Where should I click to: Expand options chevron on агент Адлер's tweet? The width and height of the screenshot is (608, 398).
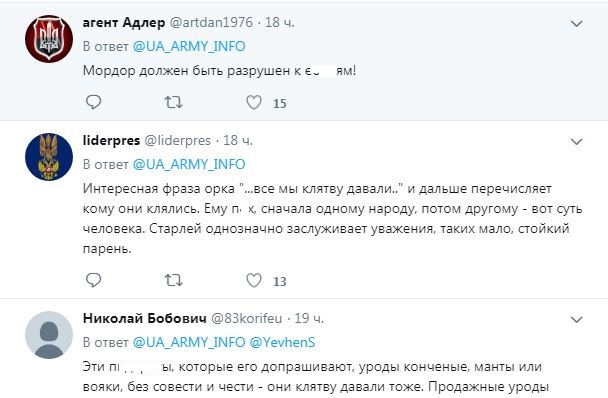pyautogui.click(x=577, y=24)
